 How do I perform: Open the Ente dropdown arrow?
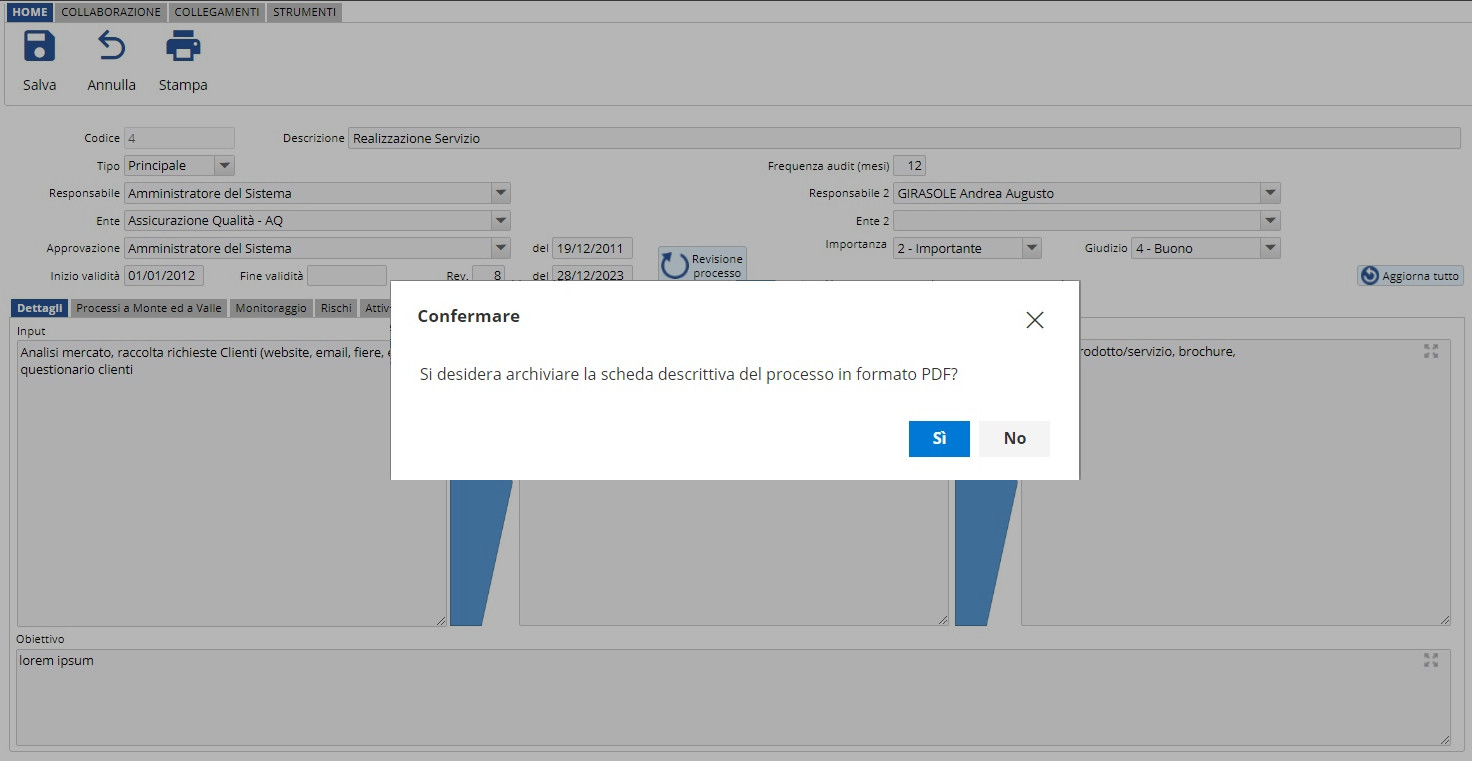click(x=500, y=221)
